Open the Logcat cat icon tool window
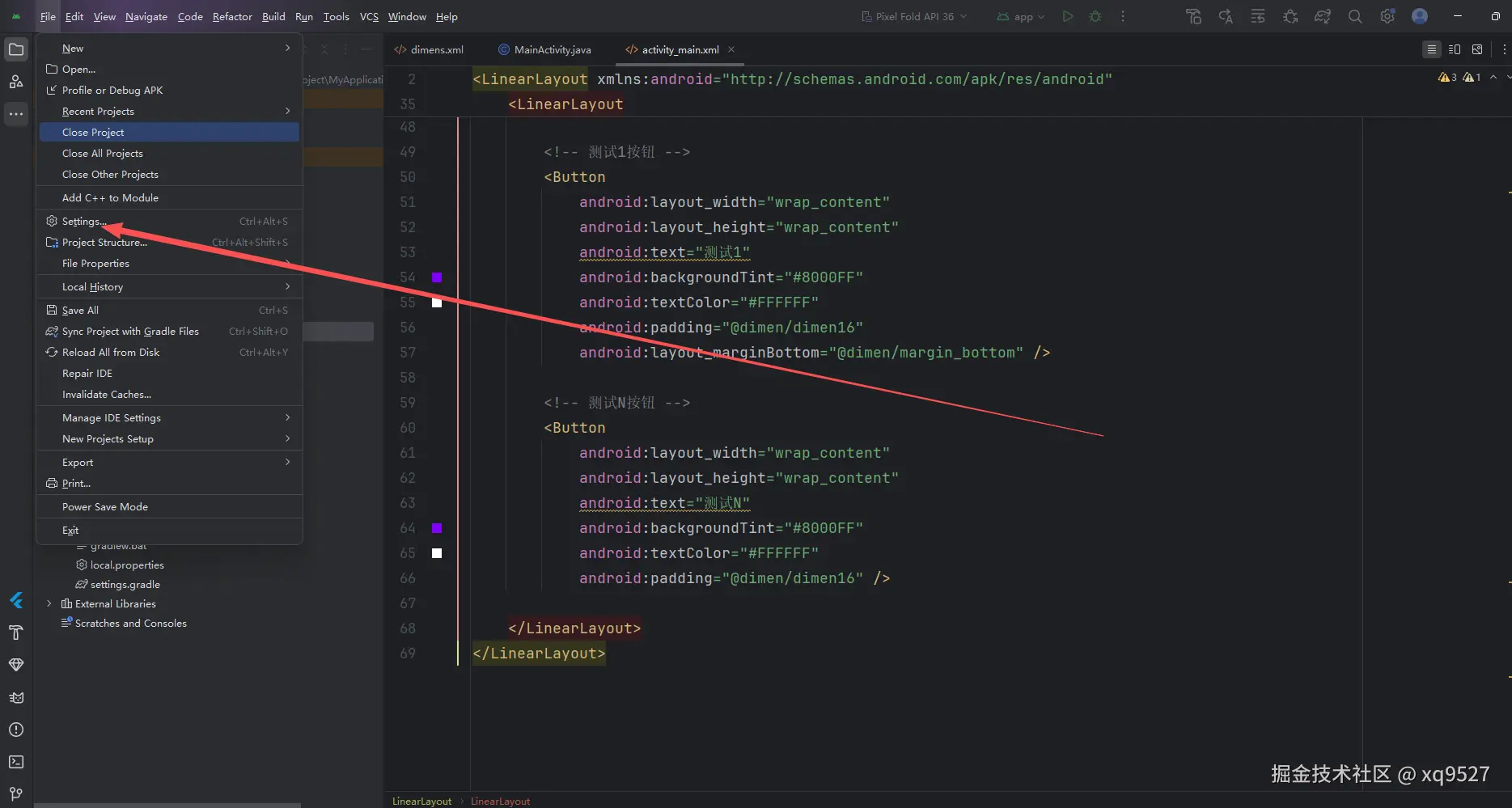This screenshot has height=808, width=1512. point(16,697)
